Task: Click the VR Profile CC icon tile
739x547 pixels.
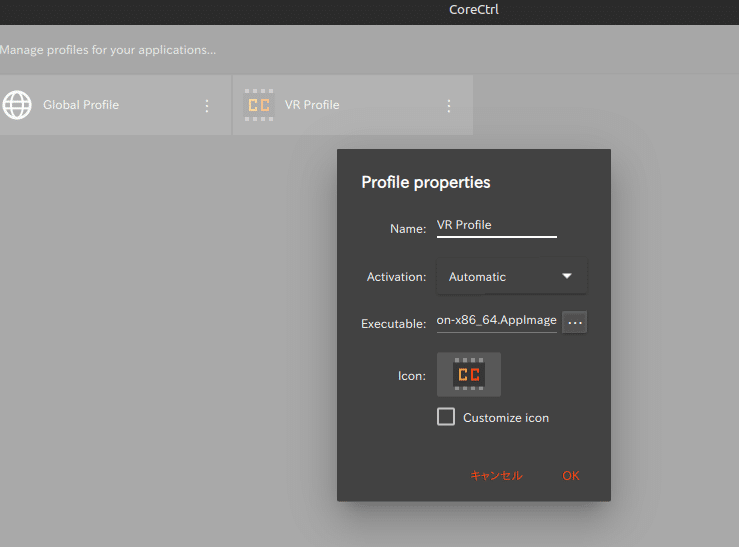Action: click(259, 105)
